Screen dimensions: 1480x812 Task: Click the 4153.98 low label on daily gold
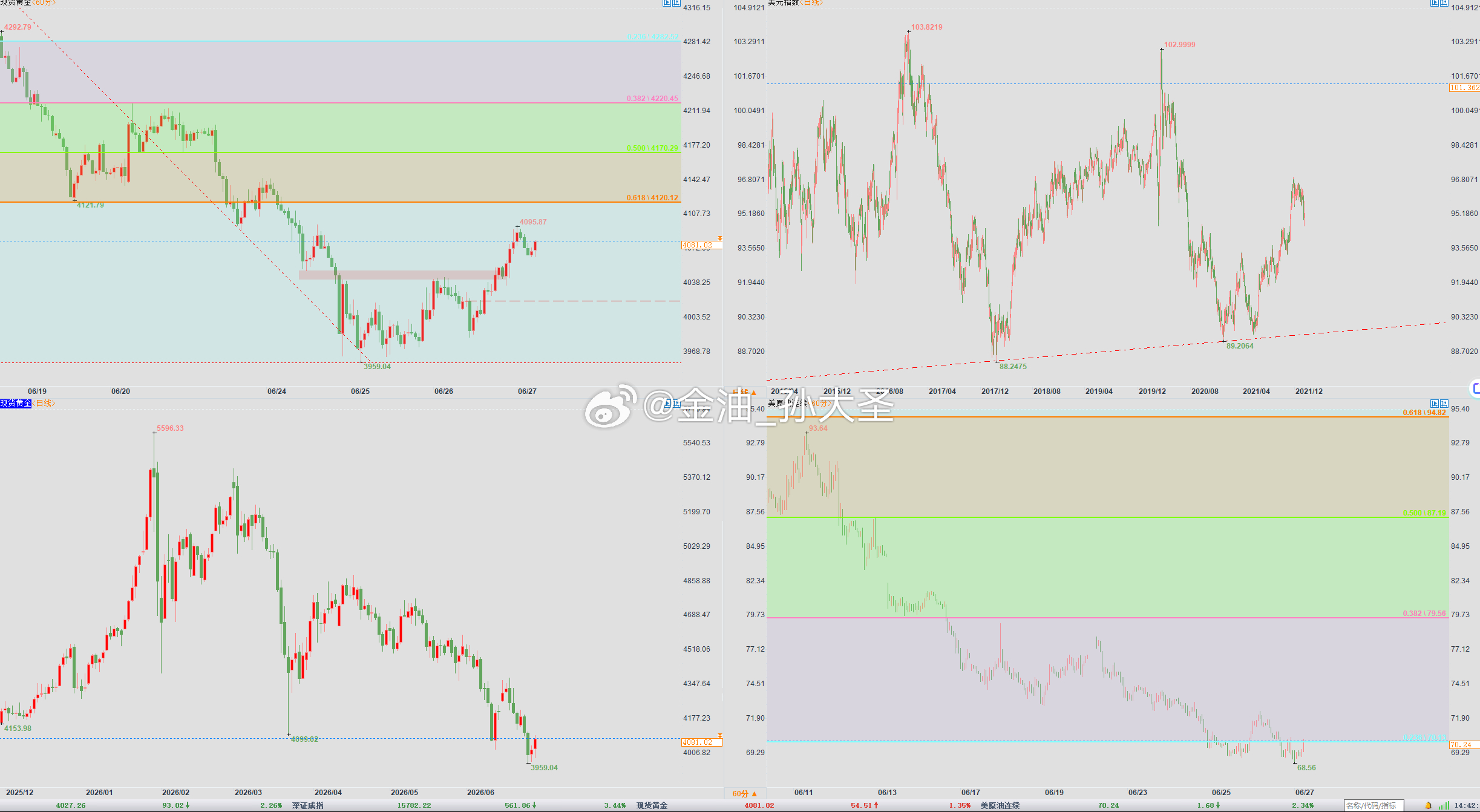point(18,729)
